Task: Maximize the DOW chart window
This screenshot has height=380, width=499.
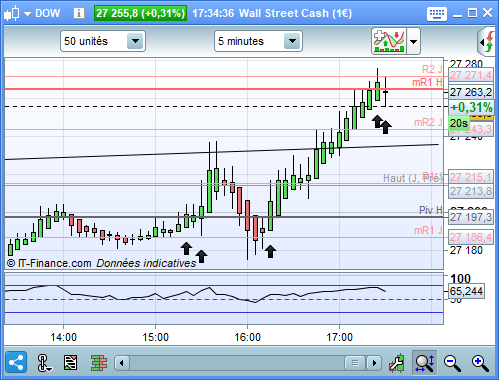Action: coord(472,13)
